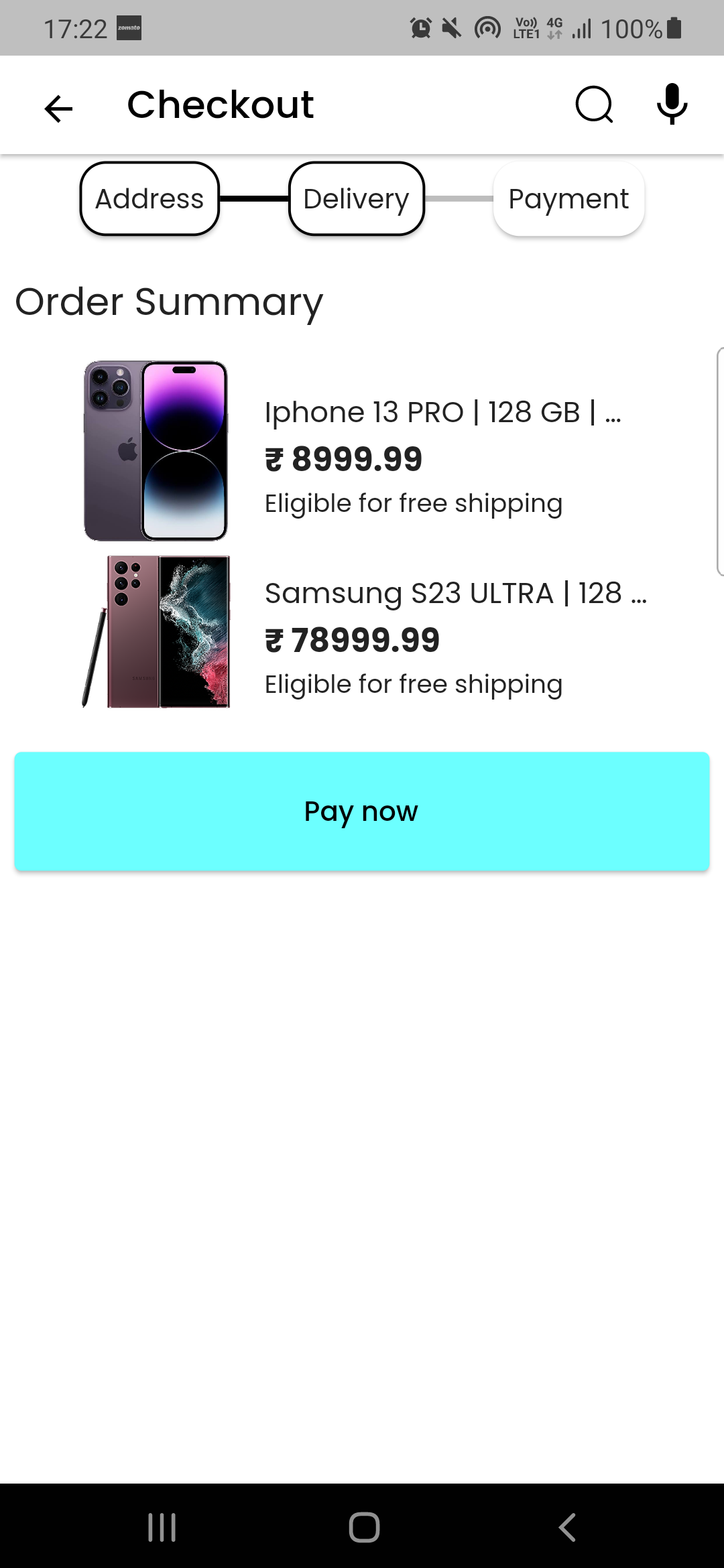Screen dimensions: 724x1568
Task: Tap the back arrow in Checkout header
Action: [58, 108]
